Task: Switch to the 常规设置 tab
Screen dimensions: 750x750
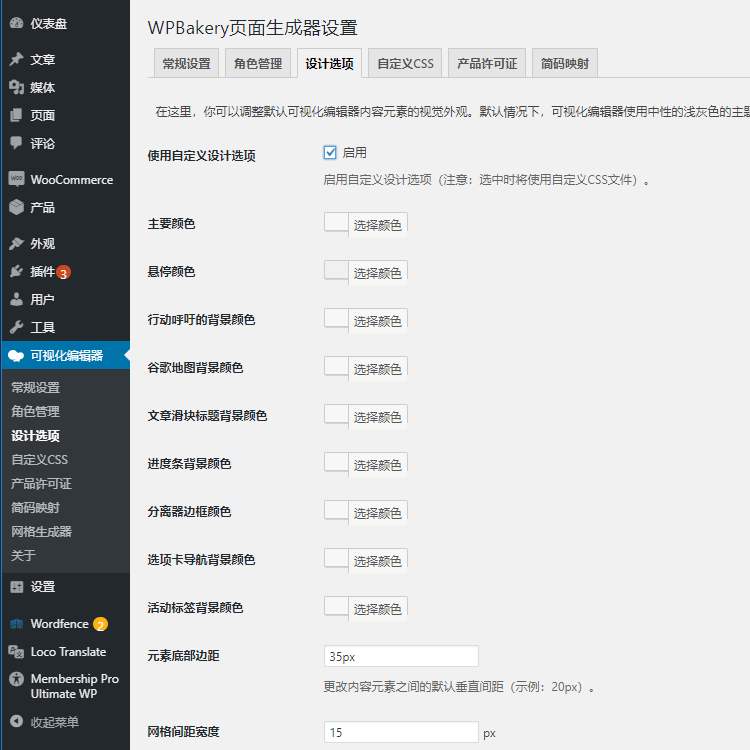Action: (x=187, y=63)
